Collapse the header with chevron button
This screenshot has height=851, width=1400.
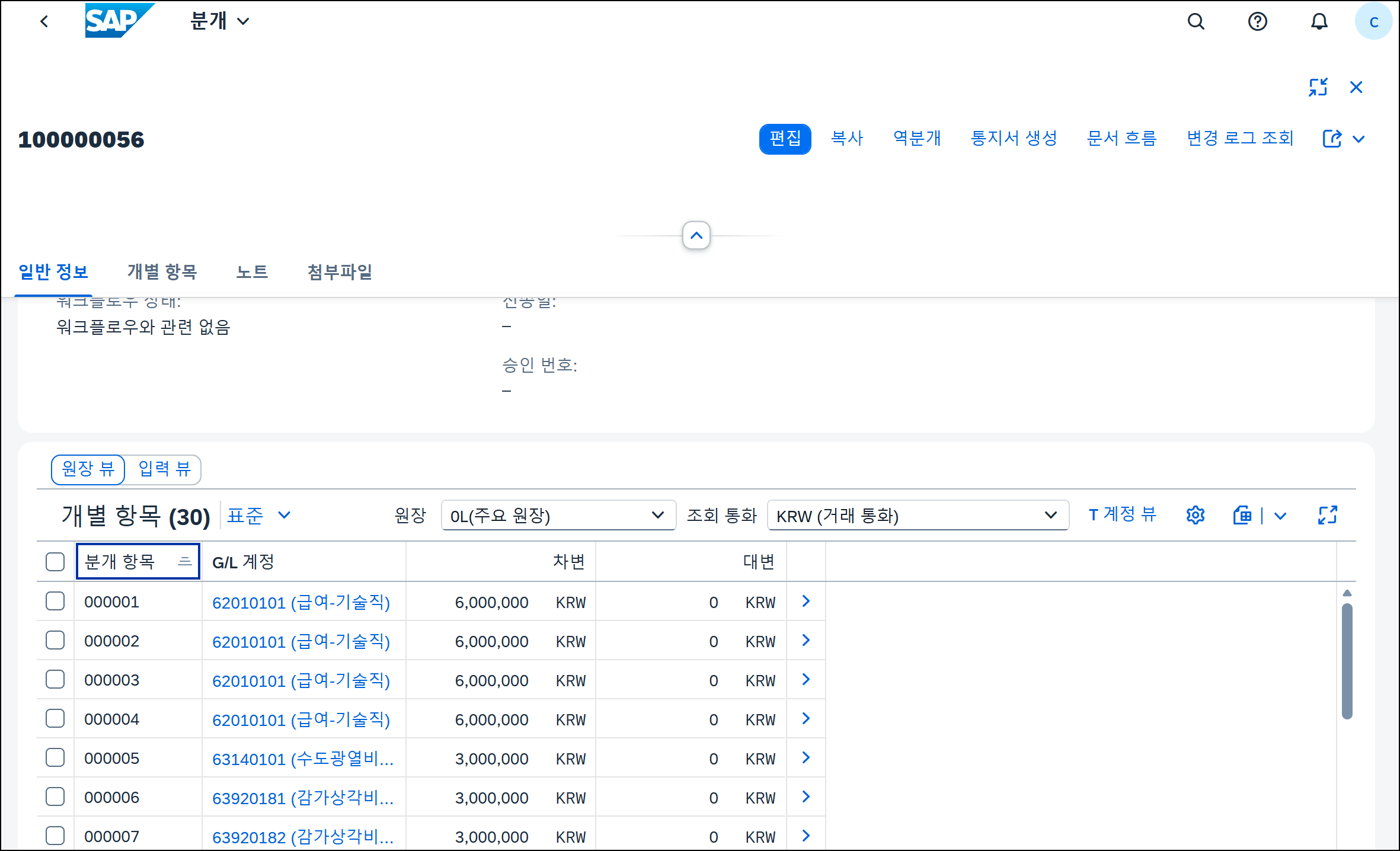696,235
